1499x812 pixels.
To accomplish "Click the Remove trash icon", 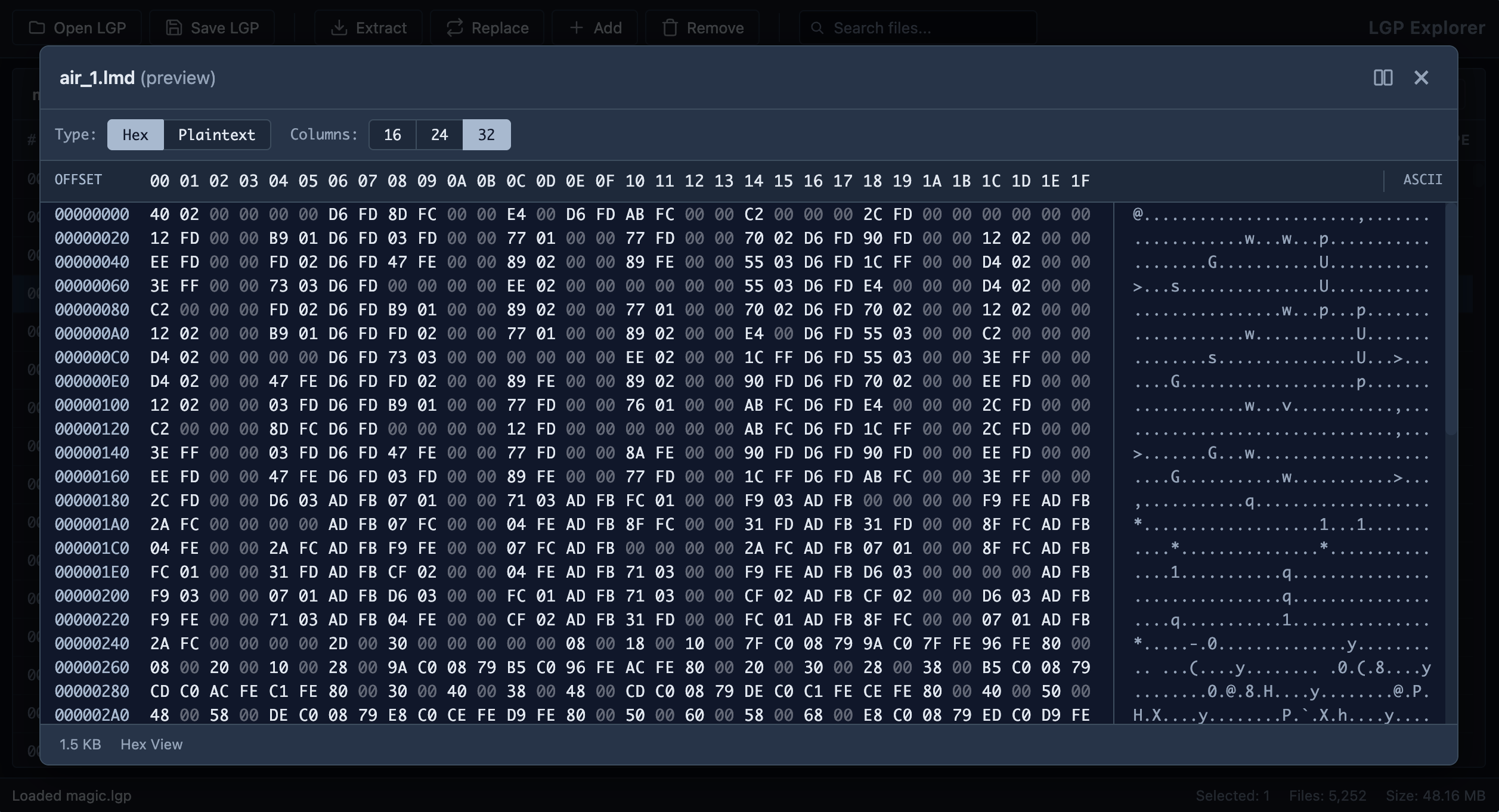I will pos(670,28).
